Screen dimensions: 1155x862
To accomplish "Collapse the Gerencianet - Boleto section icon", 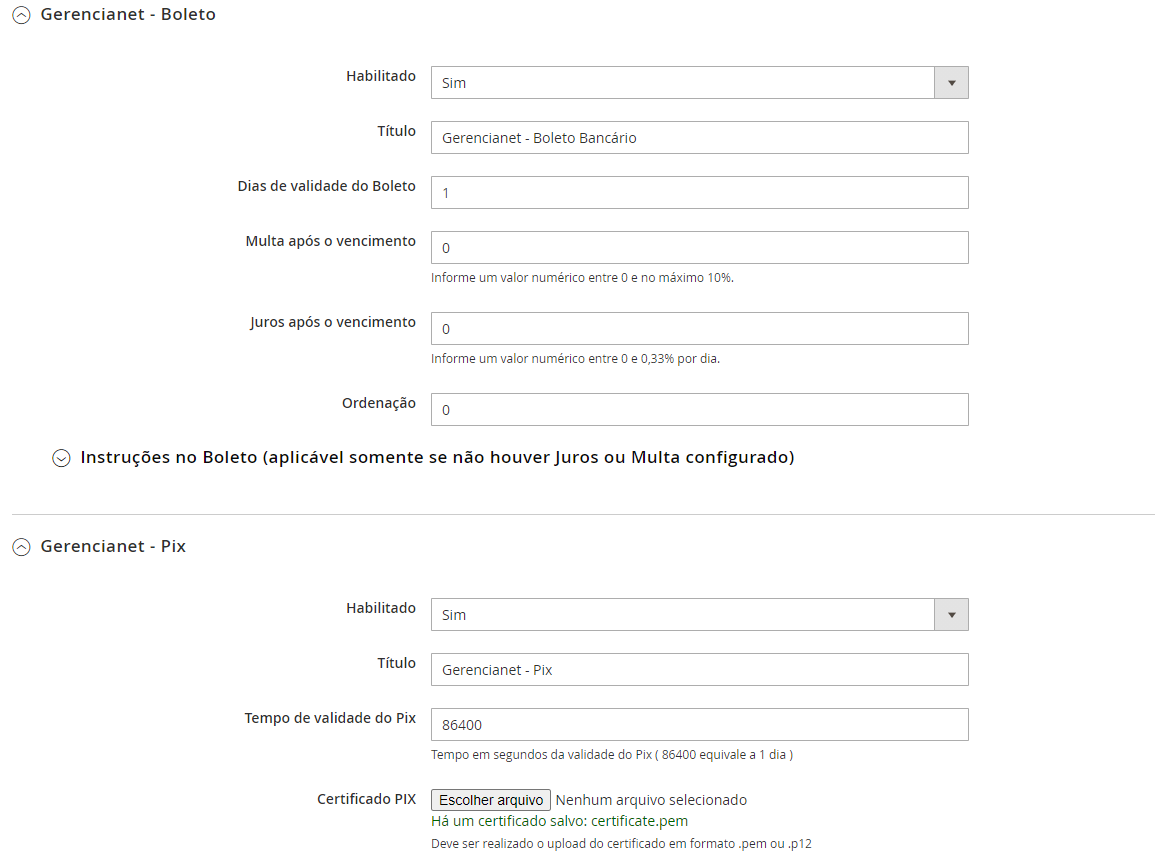I will click(x=21, y=16).
